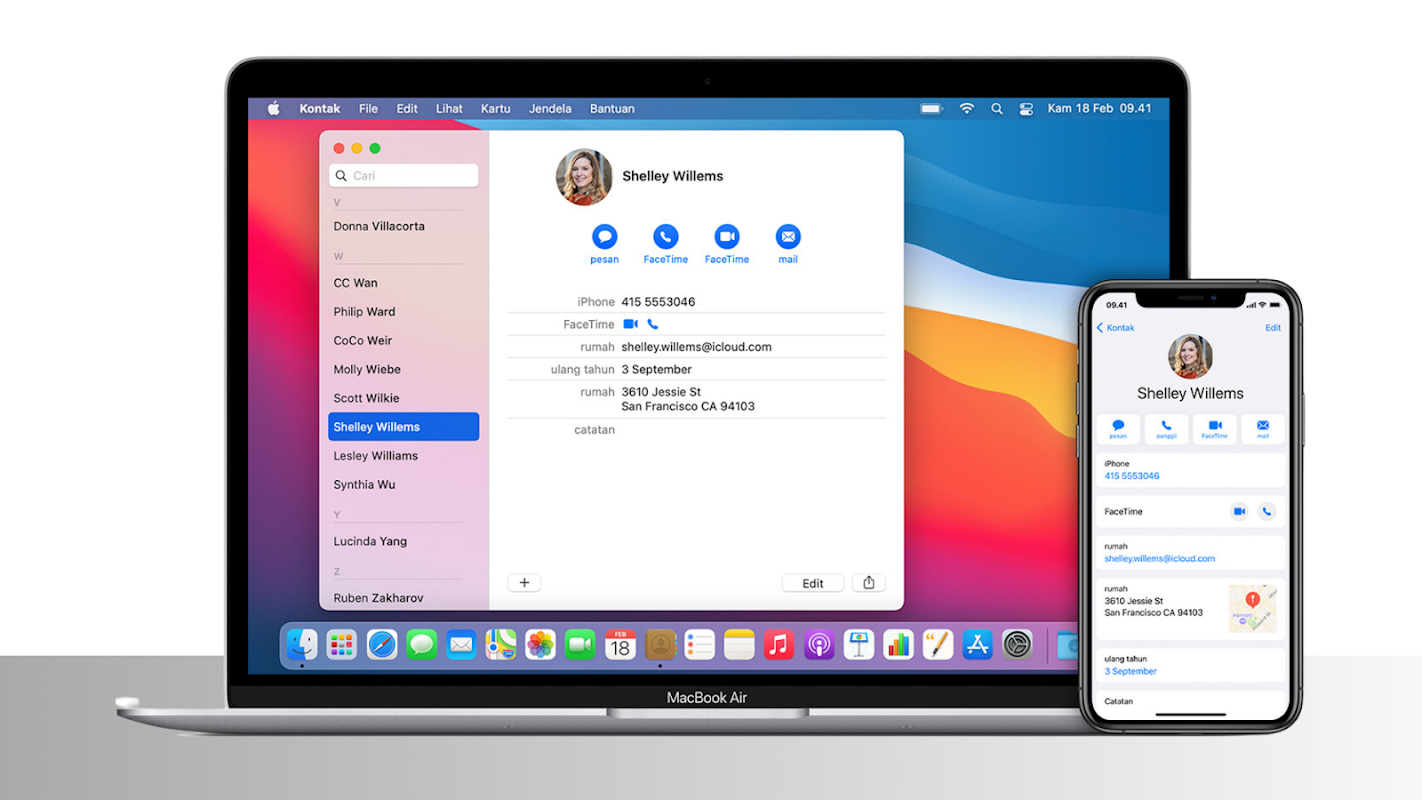
Task: Open the Kontak menu in menu bar
Action: (320, 108)
